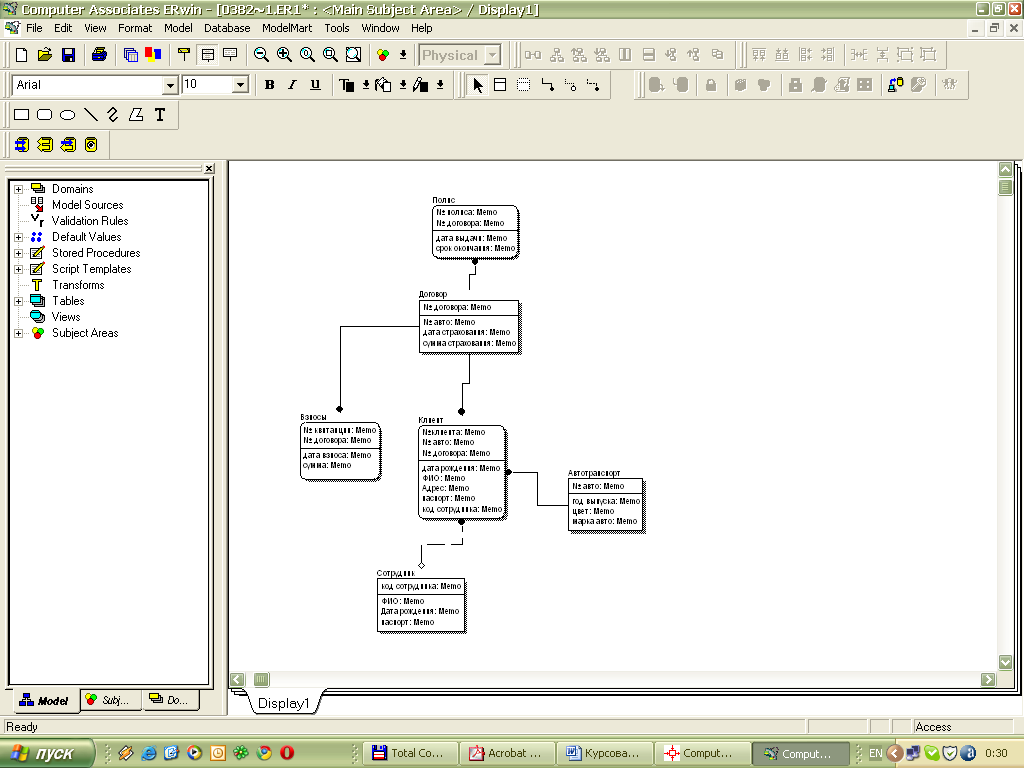This screenshot has height=768, width=1024.
Task: Open the File menu
Action: click(34, 28)
